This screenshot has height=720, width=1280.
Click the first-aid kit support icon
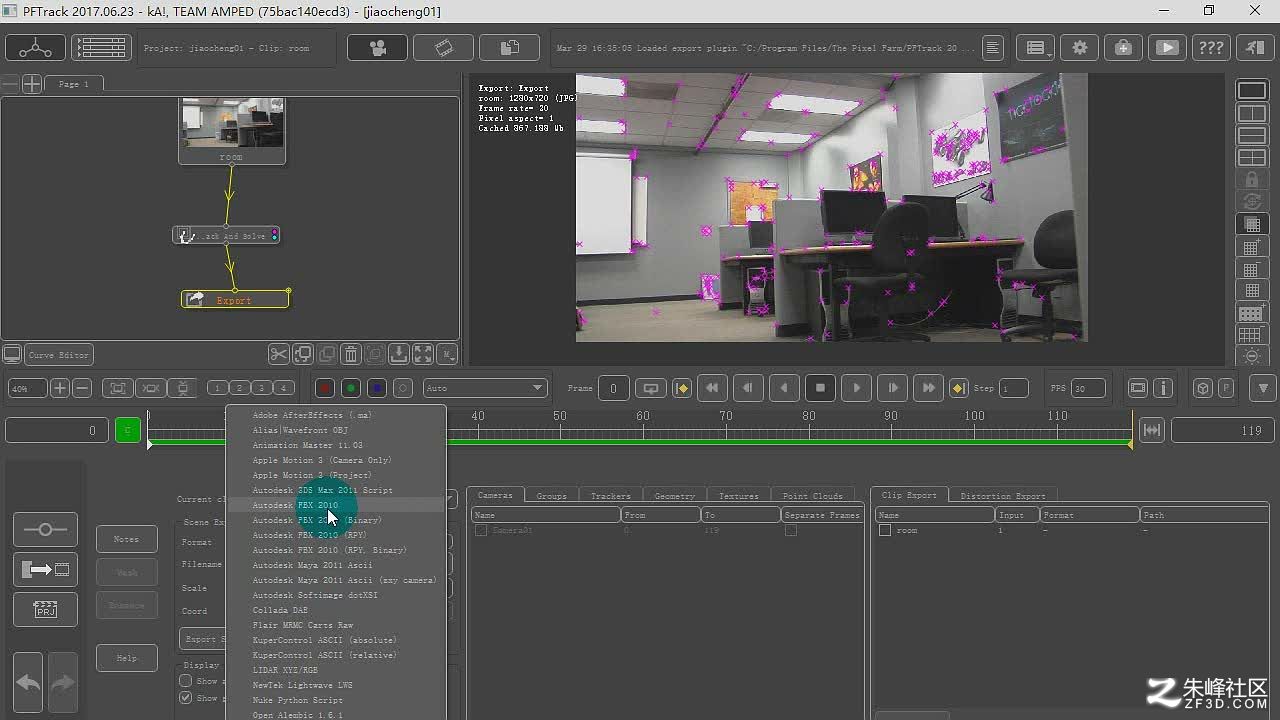(x=1122, y=47)
